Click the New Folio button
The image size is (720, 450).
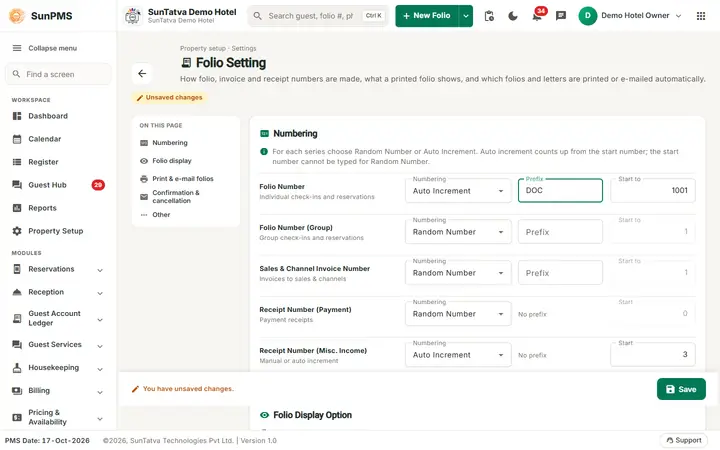coord(427,16)
